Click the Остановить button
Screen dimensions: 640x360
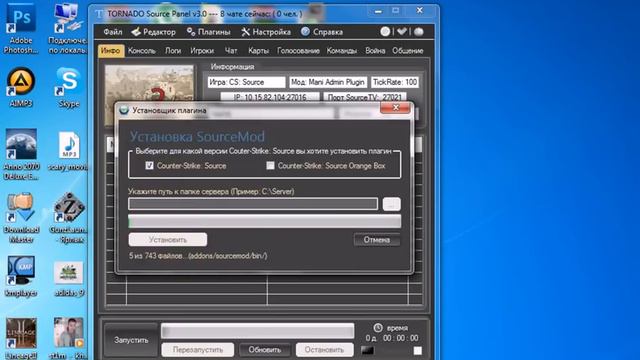(x=324, y=350)
